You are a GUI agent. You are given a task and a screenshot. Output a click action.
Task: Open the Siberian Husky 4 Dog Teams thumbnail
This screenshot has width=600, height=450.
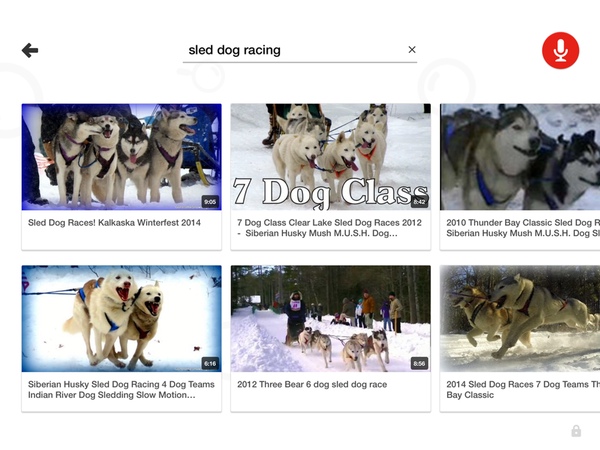[x=122, y=318]
